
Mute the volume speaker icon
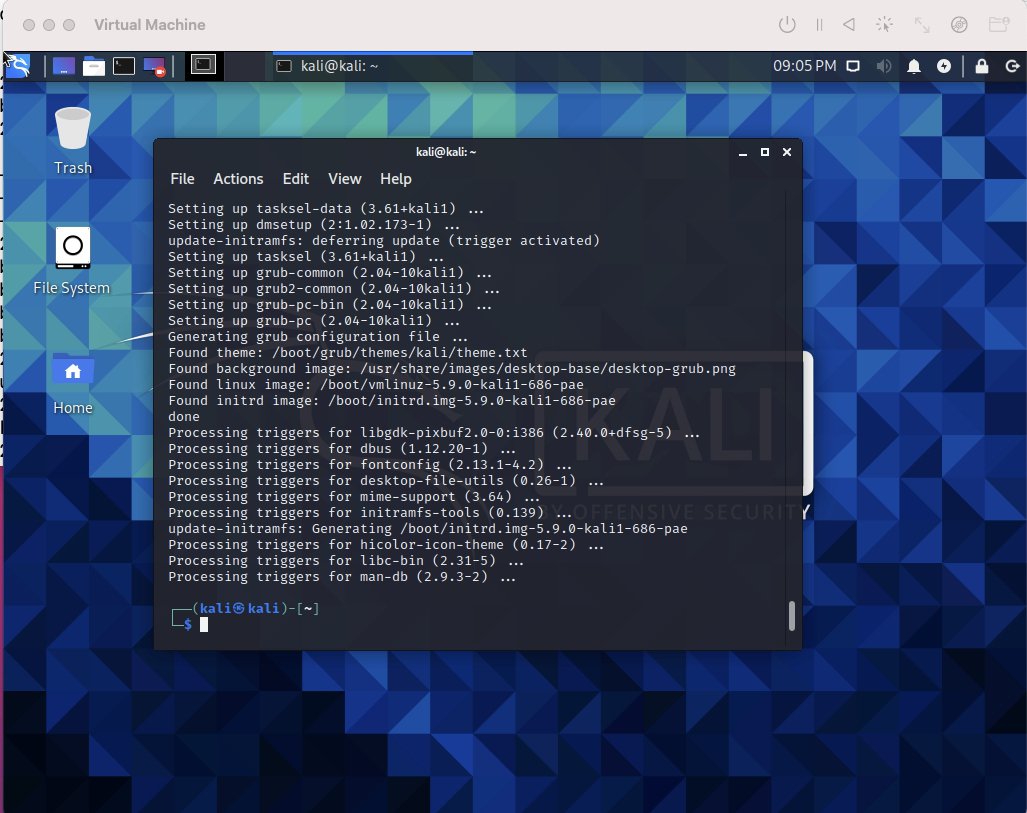coord(884,66)
